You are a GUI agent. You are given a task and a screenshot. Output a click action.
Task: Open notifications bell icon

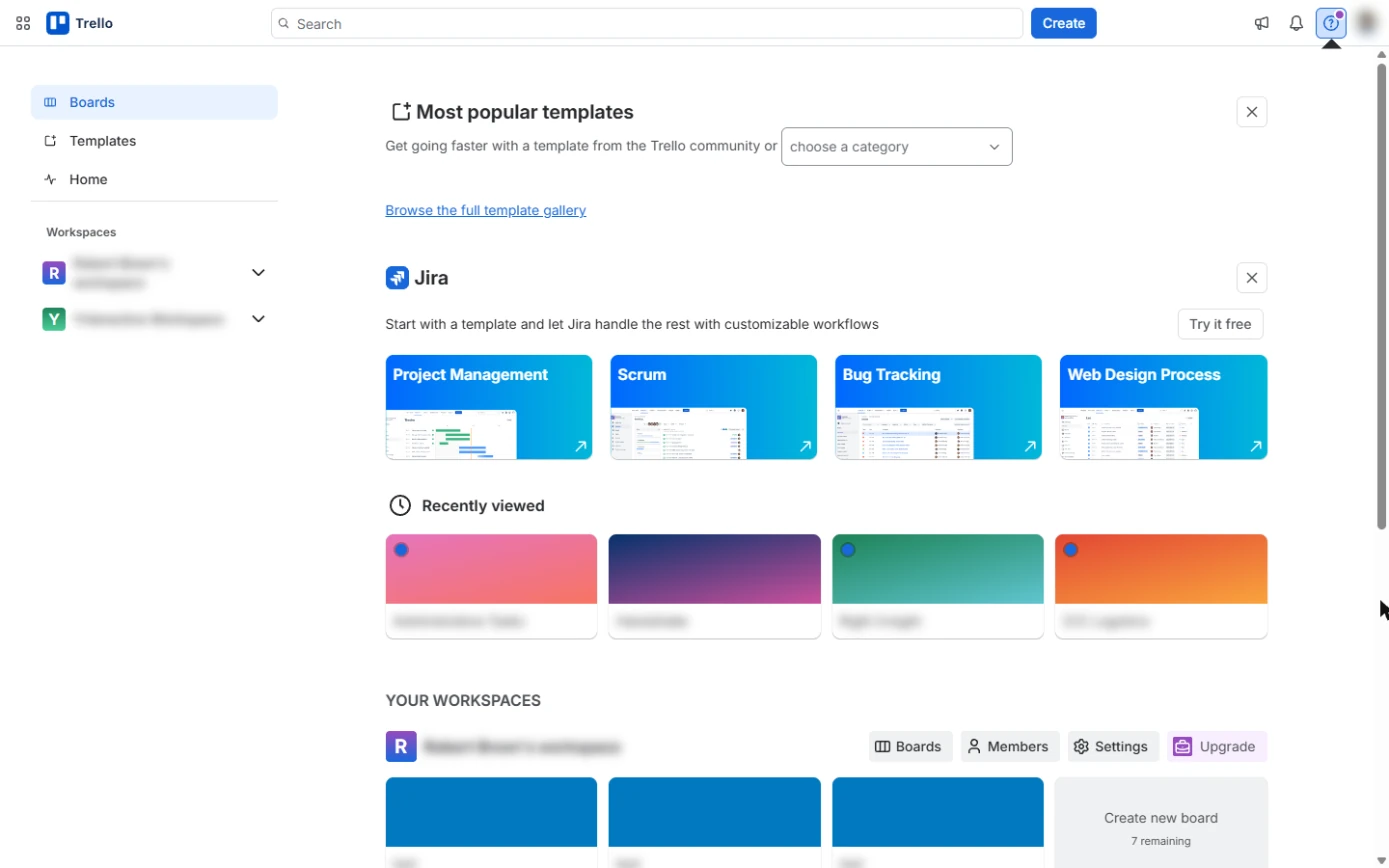[1296, 23]
